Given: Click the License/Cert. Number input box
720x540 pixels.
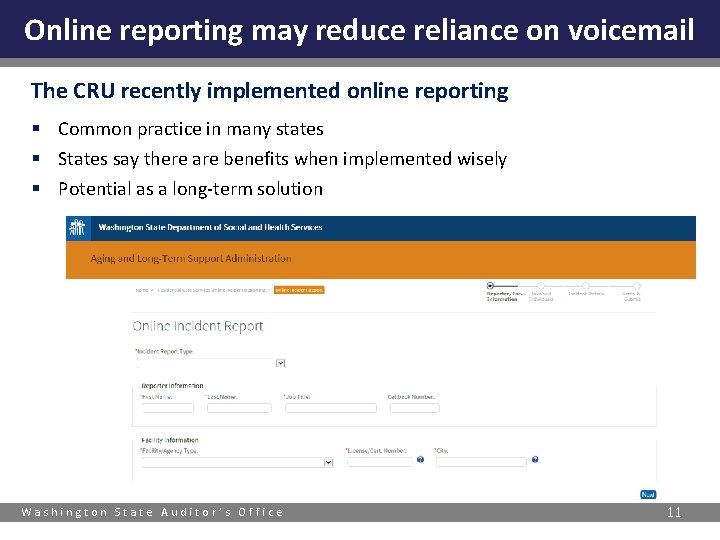Looking at the screenshot, I should point(380,462).
